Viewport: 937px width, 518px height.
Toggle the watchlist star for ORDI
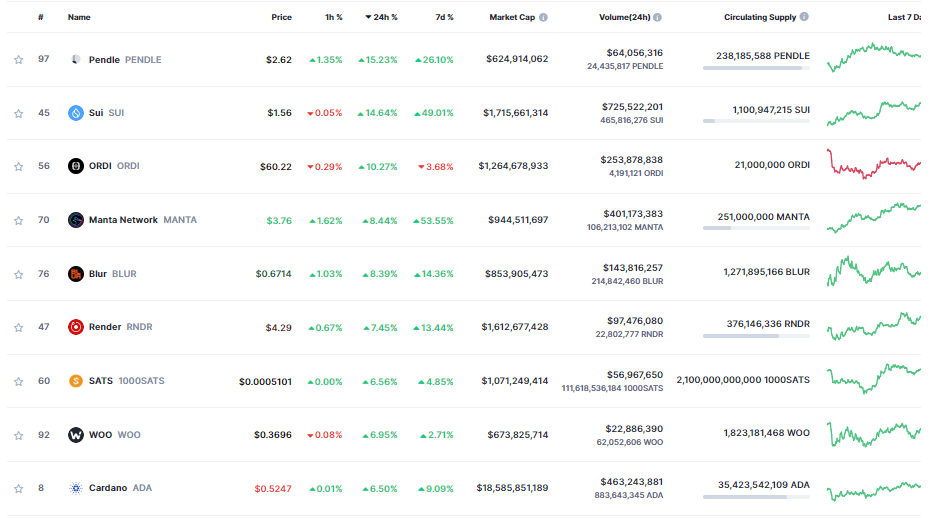pyautogui.click(x=19, y=166)
